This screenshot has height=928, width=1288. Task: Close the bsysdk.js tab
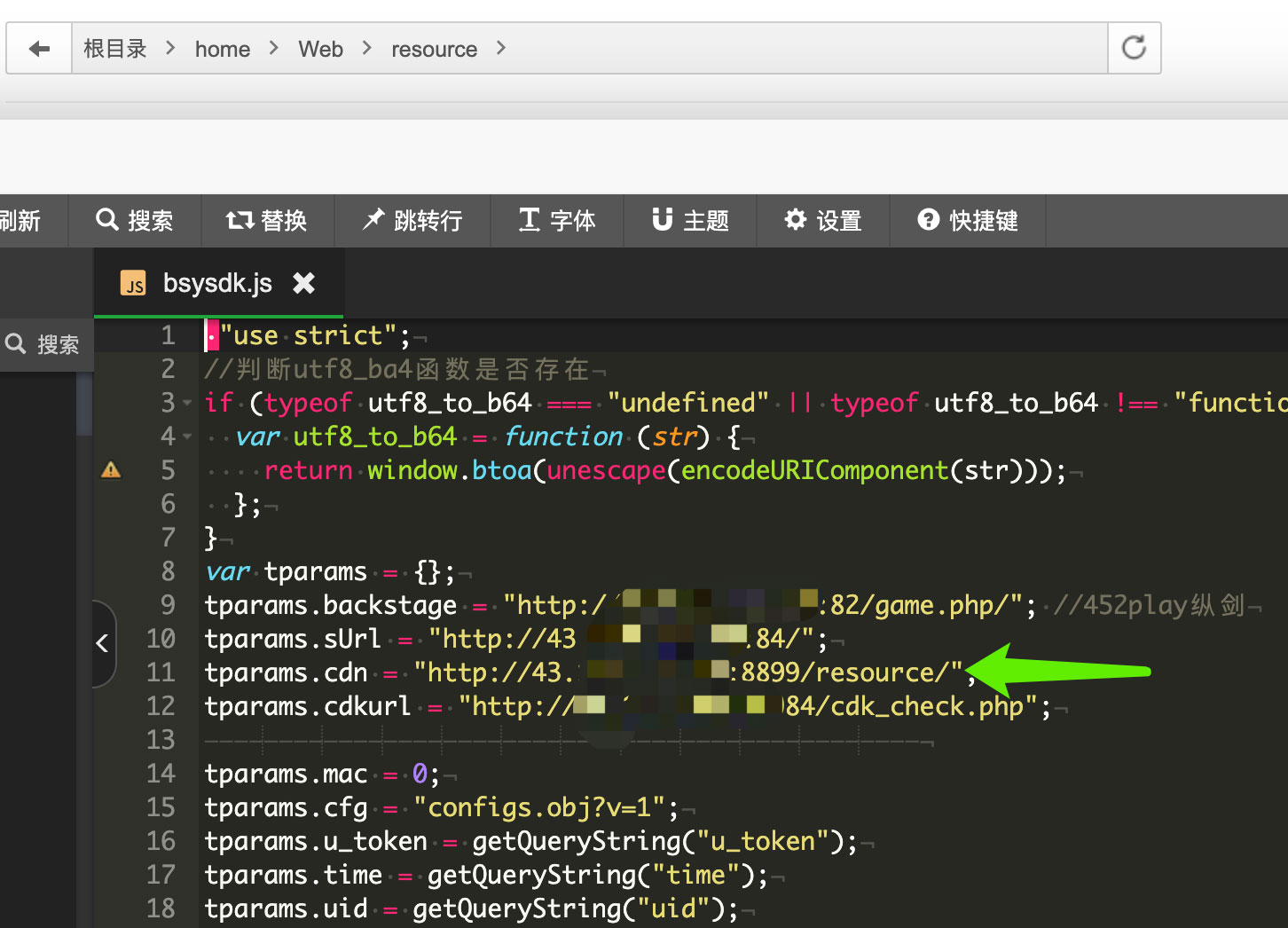(304, 283)
